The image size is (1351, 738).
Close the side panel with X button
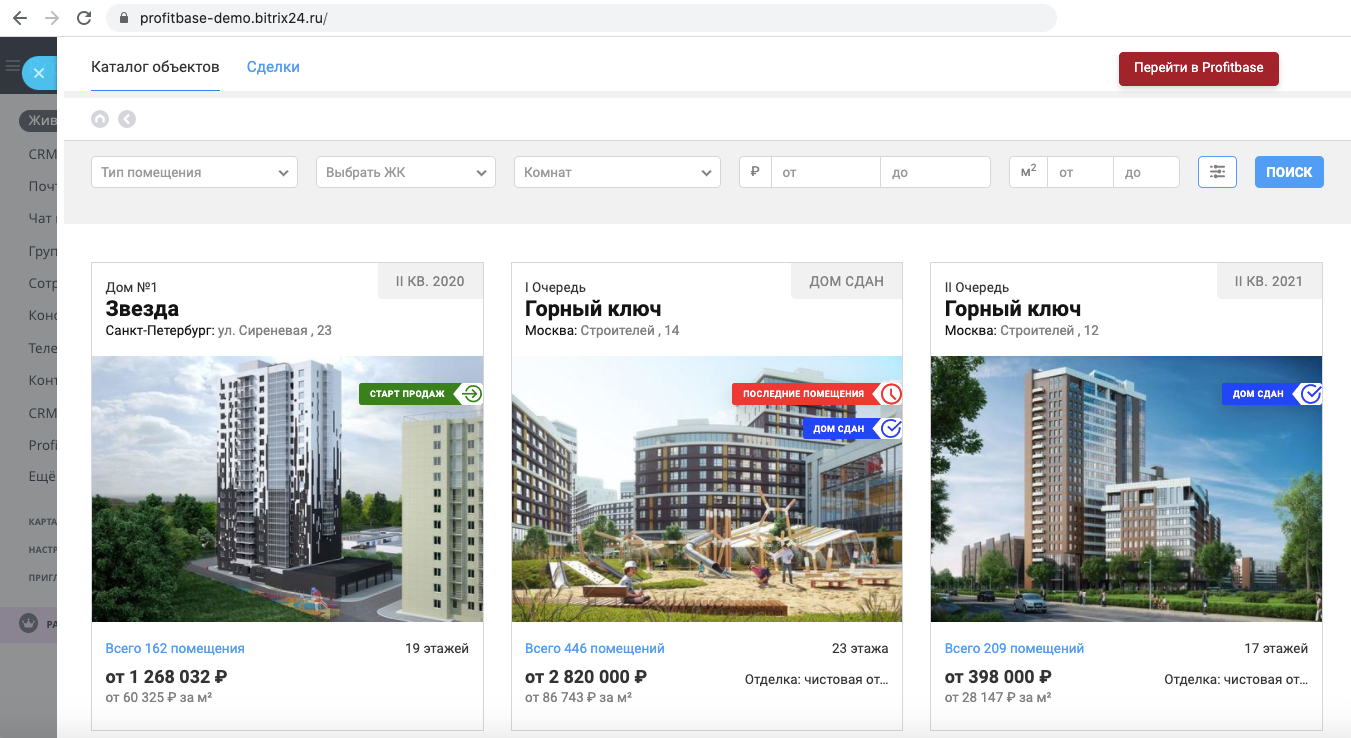(x=39, y=73)
